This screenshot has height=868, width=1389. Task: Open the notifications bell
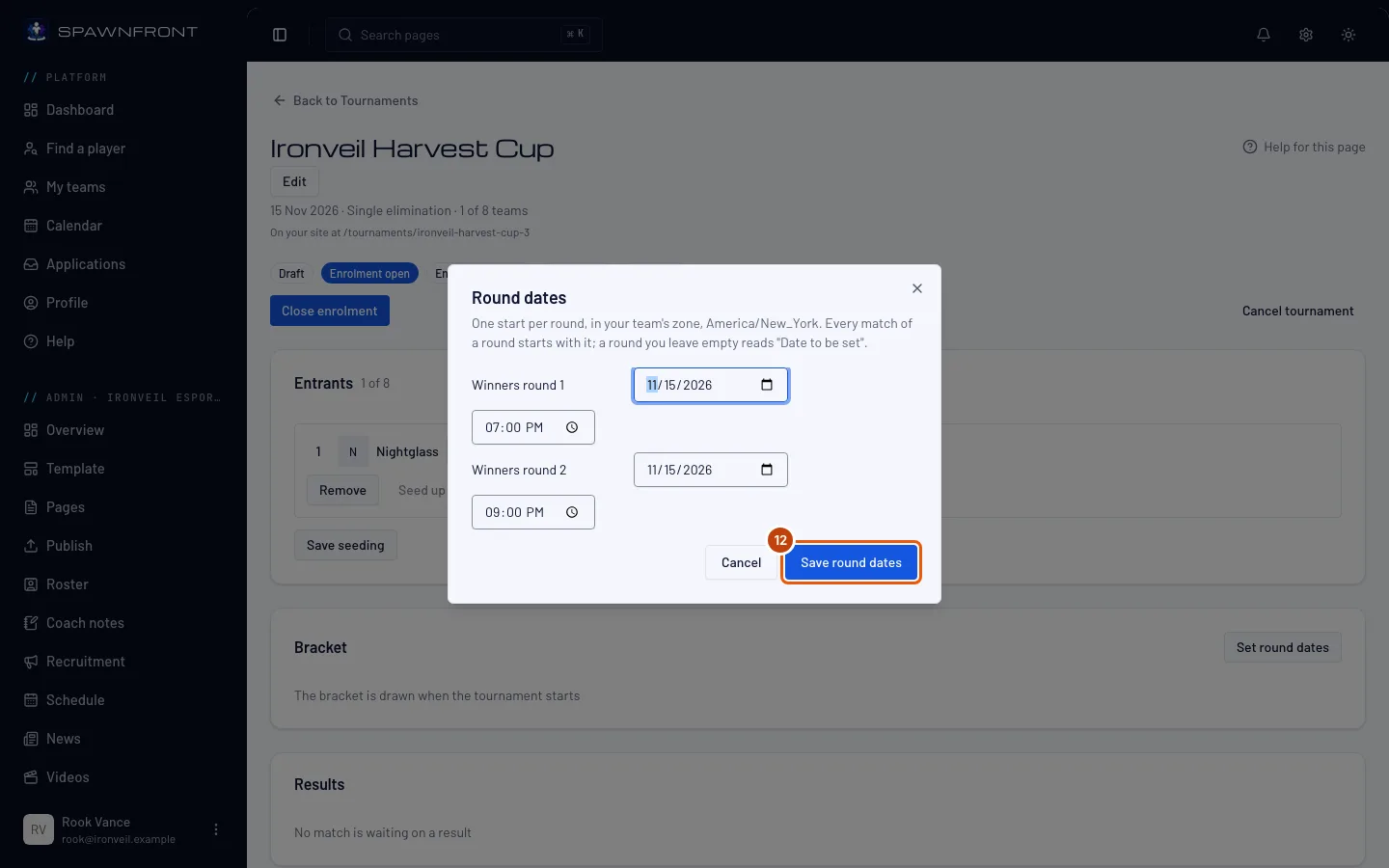click(1264, 35)
